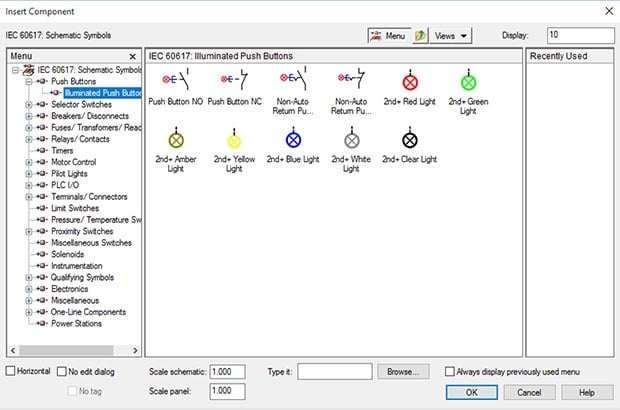Image resolution: width=620 pixels, height=410 pixels.
Task: Select the Push Button NC symbol
Action: pyautogui.click(x=234, y=87)
